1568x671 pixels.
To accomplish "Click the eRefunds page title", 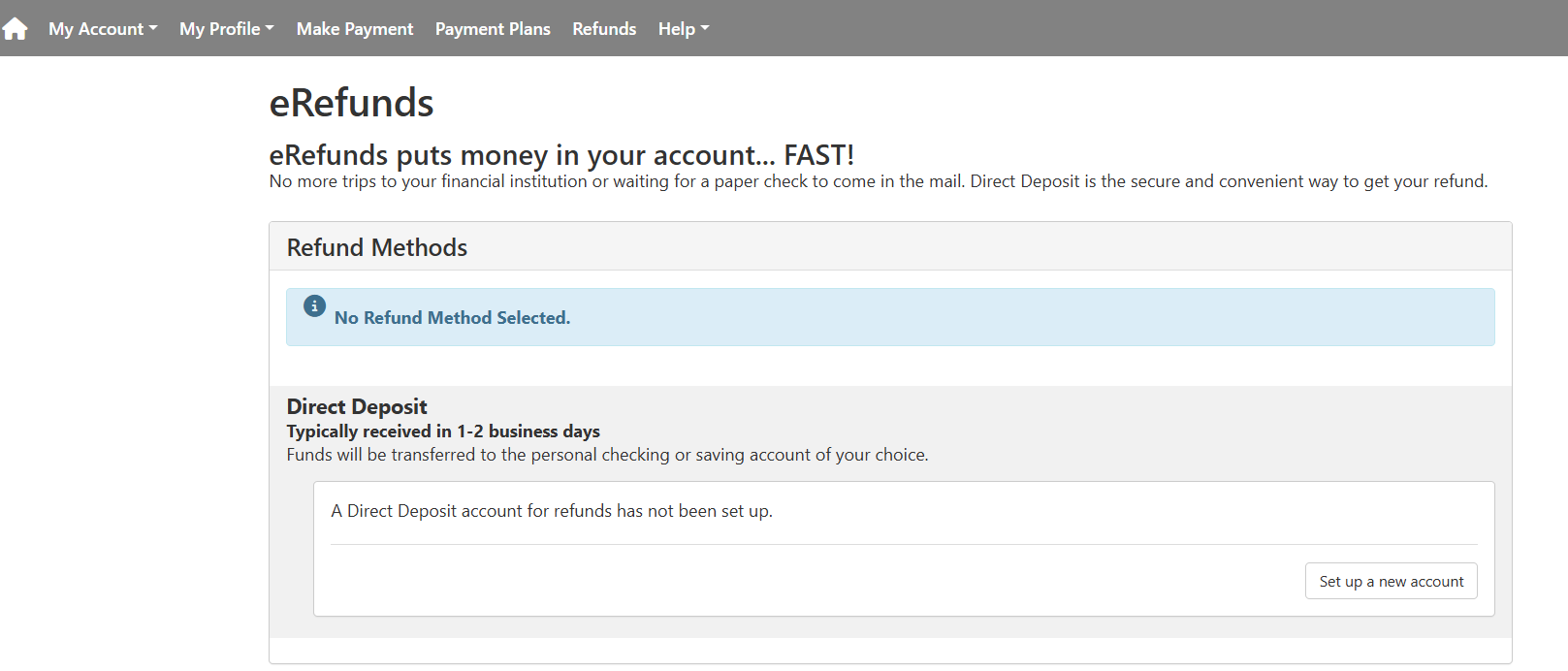I will (x=351, y=103).
